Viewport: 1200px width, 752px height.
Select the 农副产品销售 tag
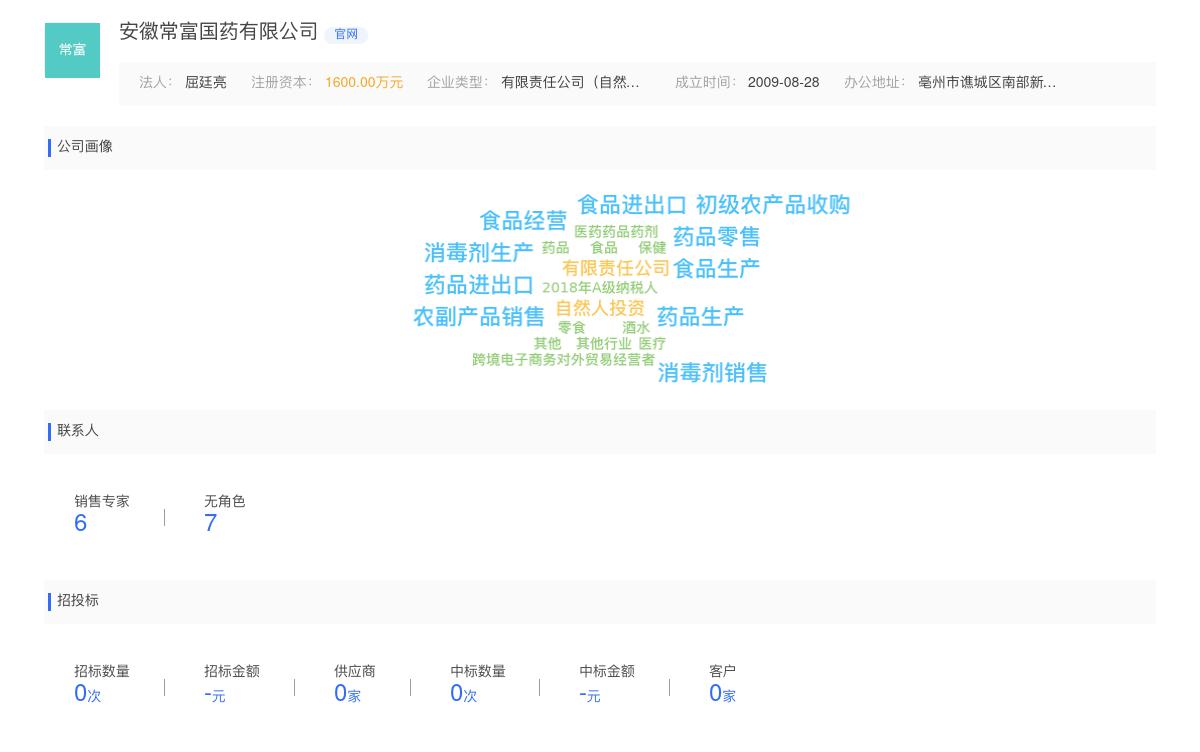[479, 316]
